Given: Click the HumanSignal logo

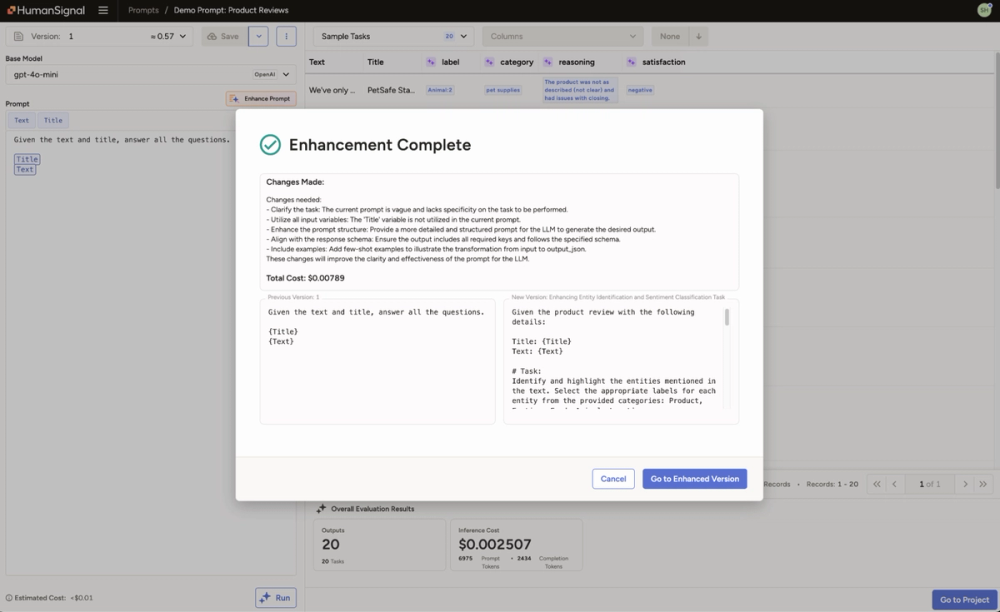Looking at the screenshot, I should pyautogui.click(x=46, y=10).
